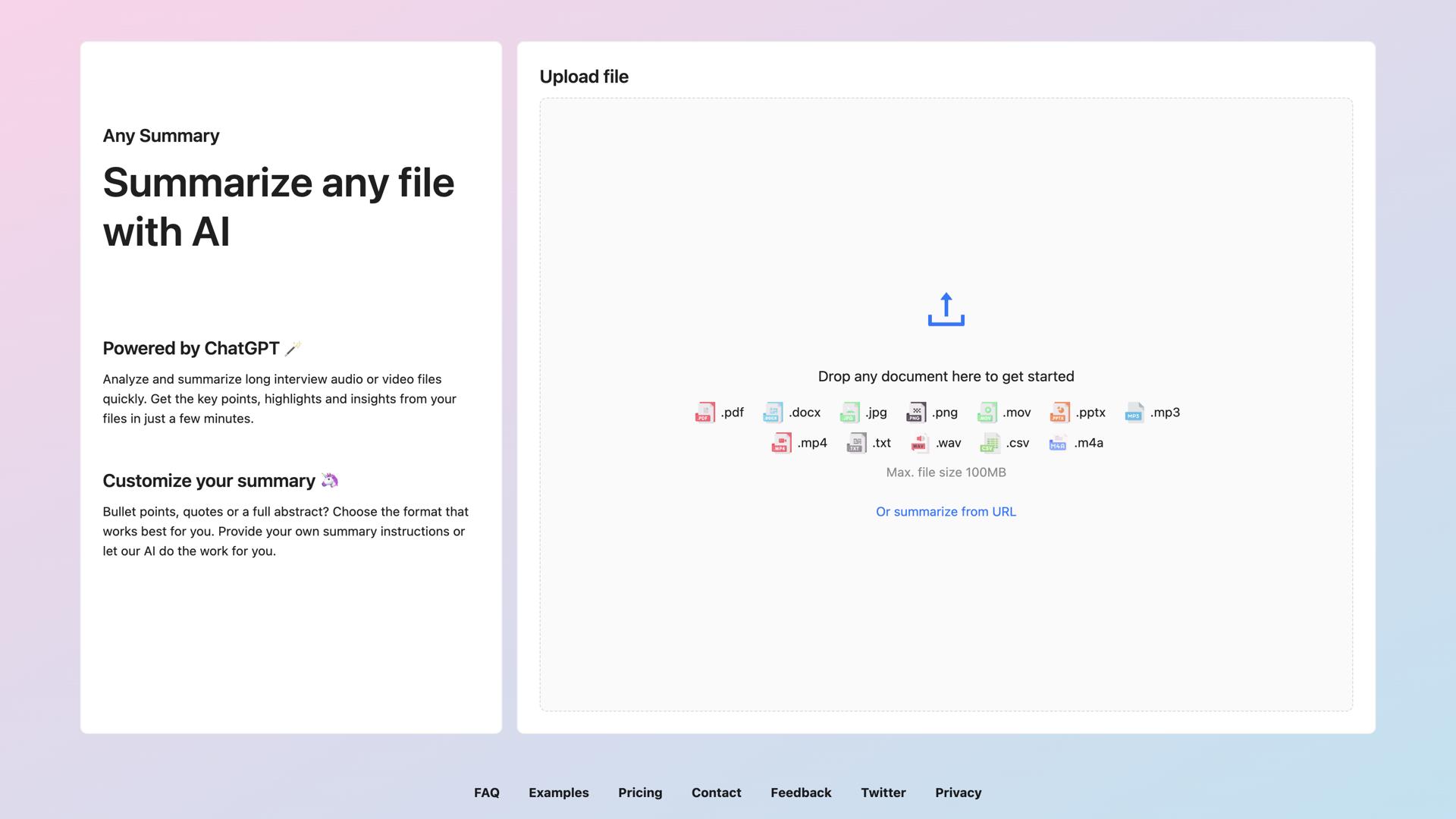Click the blue upload arrow icon
Image resolution: width=1456 pixels, height=819 pixels.
(946, 309)
